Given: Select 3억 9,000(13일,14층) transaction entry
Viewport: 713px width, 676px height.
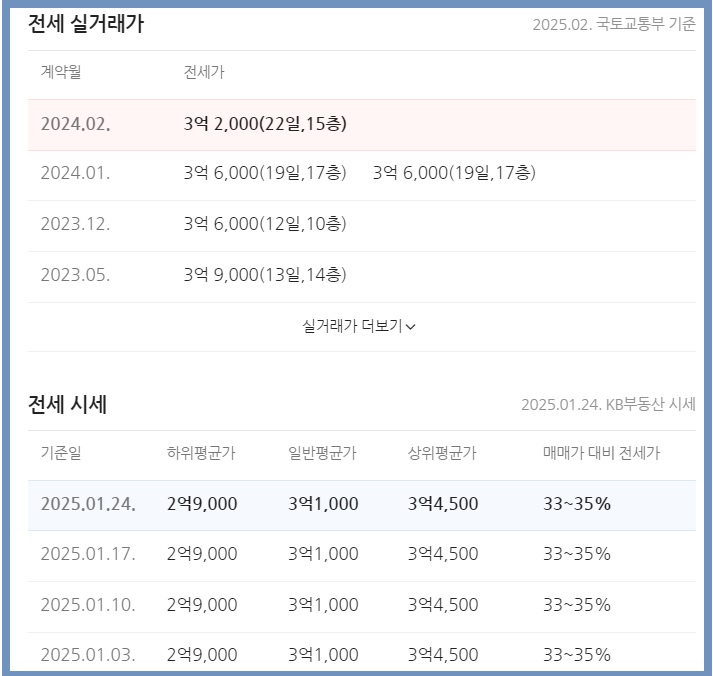Looking at the screenshot, I should pos(265,275).
